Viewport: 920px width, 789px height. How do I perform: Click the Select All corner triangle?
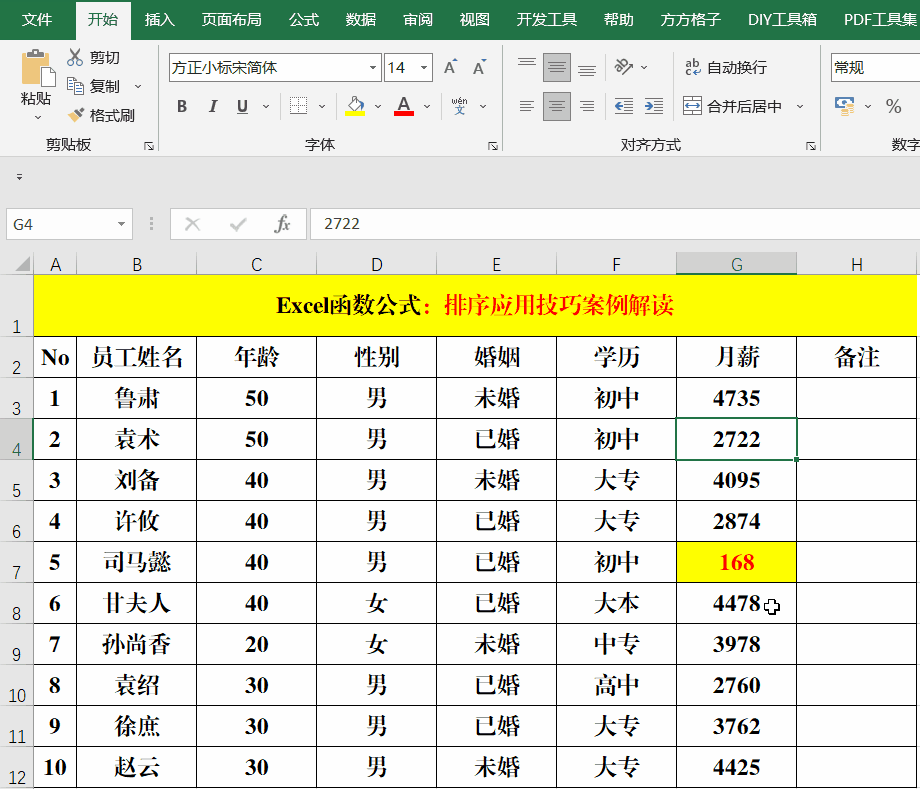click(22, 264)
